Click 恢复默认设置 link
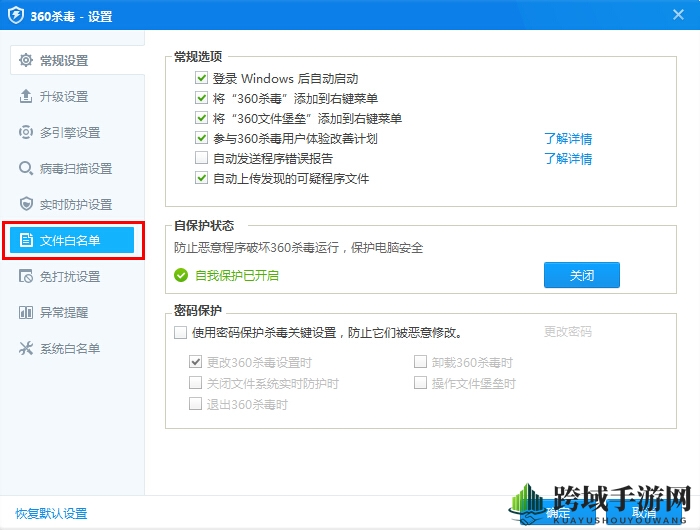700x530 pixels. coord(51,513)
